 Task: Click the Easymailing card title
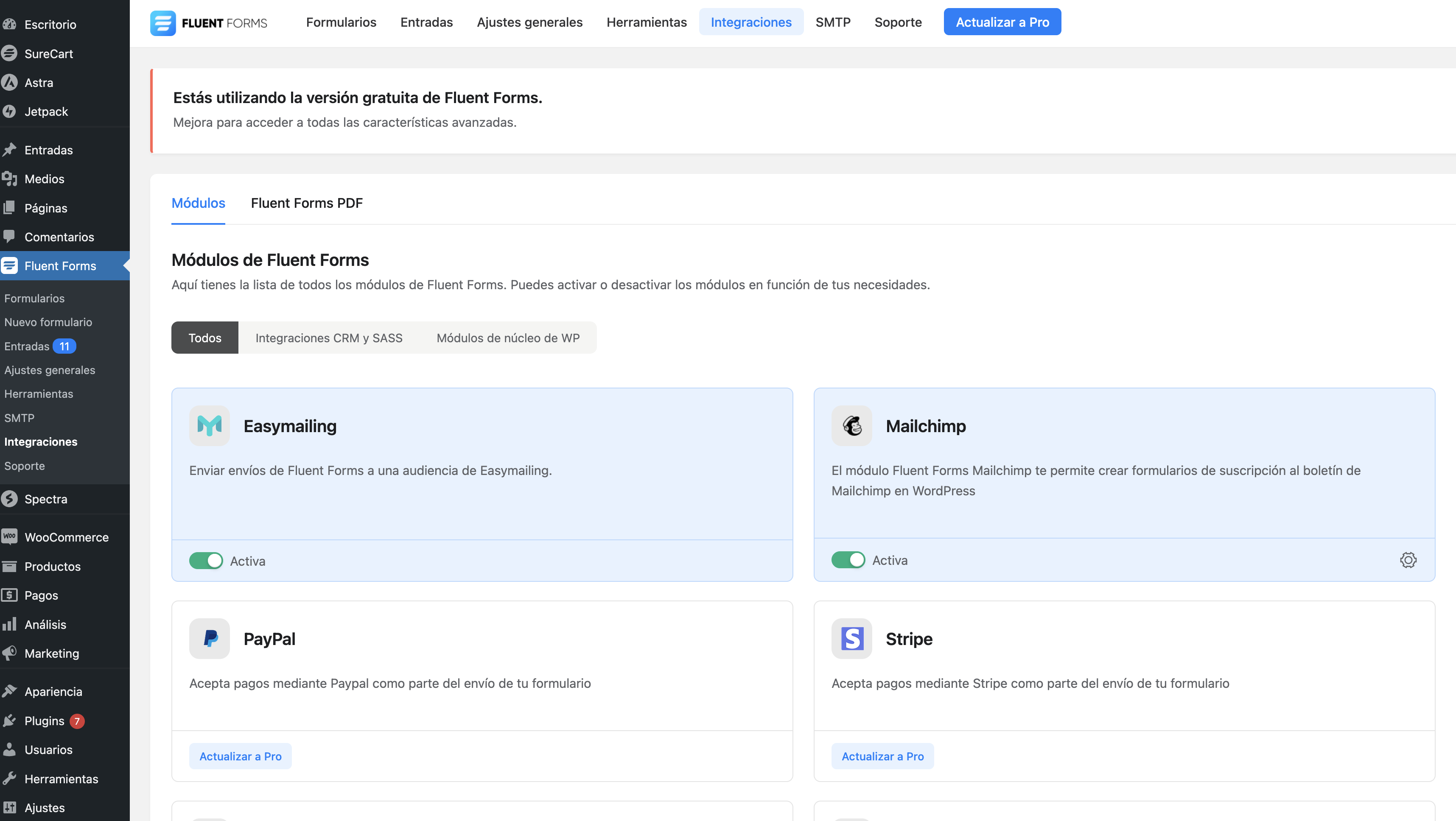(290, 425)
